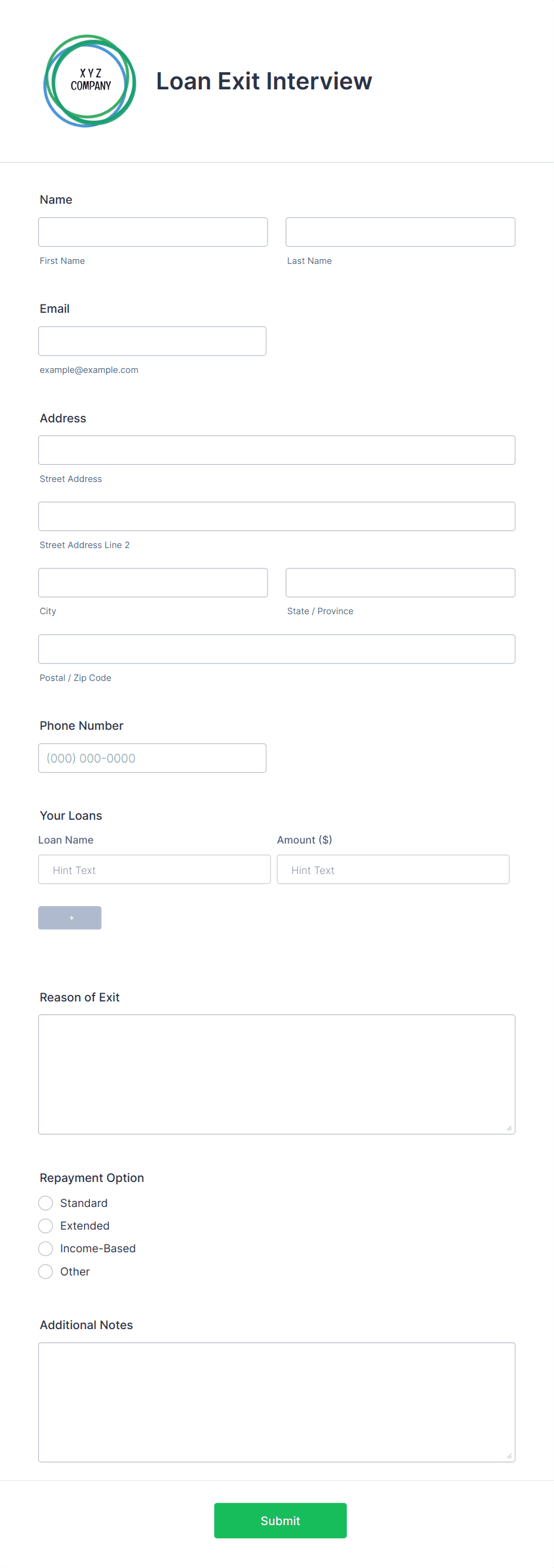Click the Postal / Zip Code field
Screen dimensions: 554x1568
[x=277, y=649]
